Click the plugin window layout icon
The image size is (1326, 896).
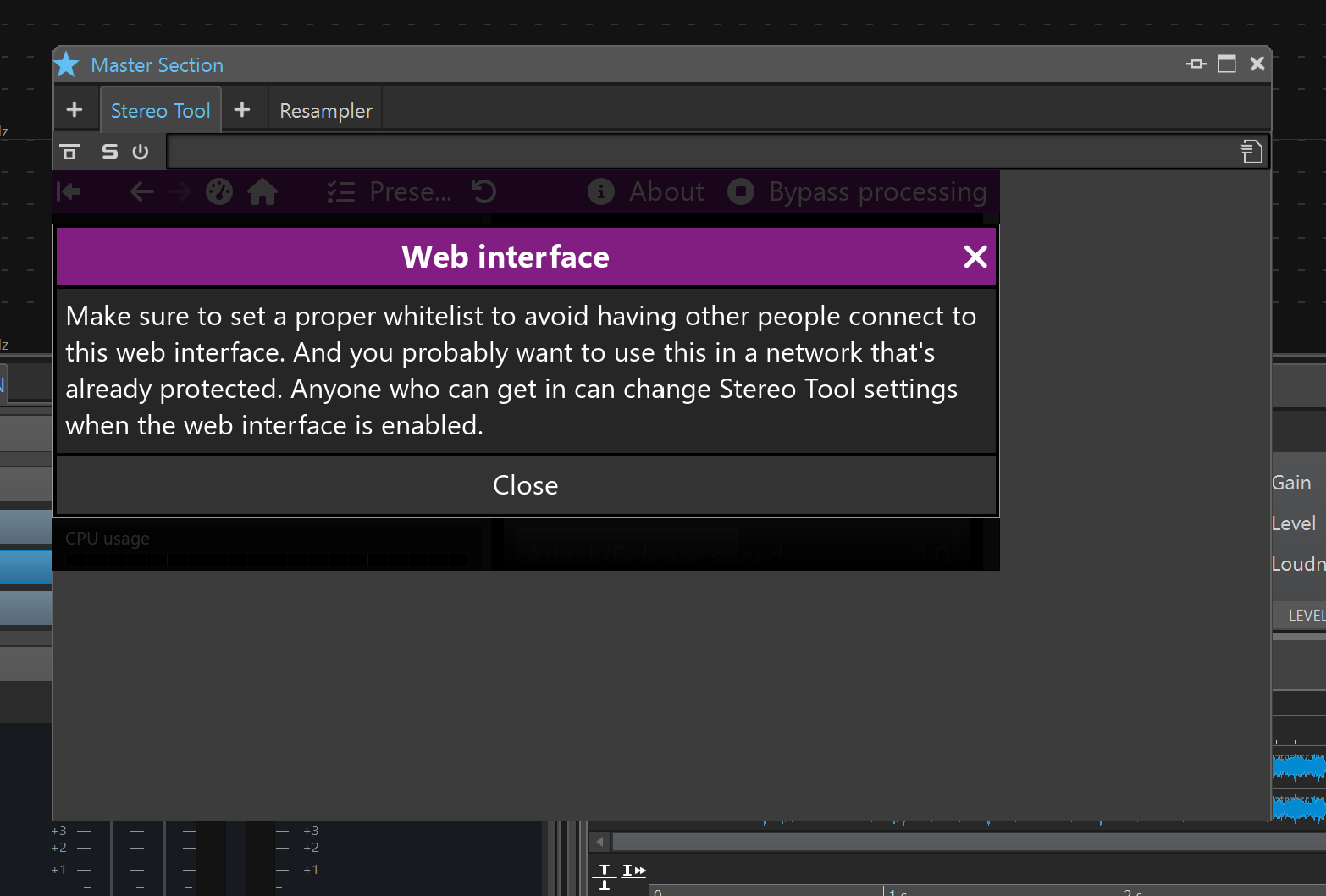[69, 152]
